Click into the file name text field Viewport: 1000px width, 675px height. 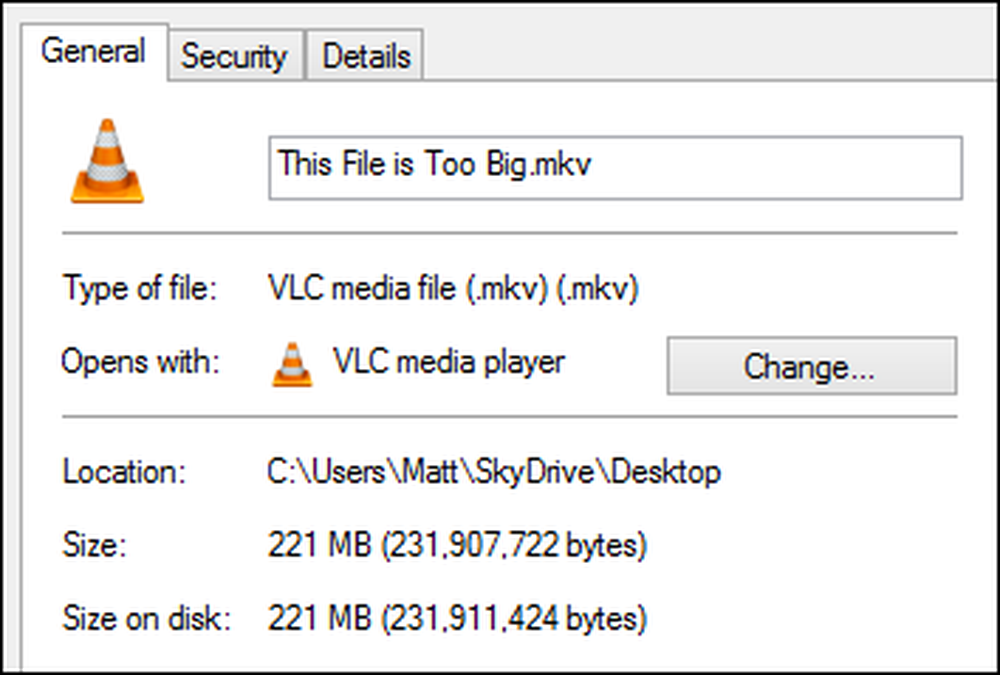[615, 168]
